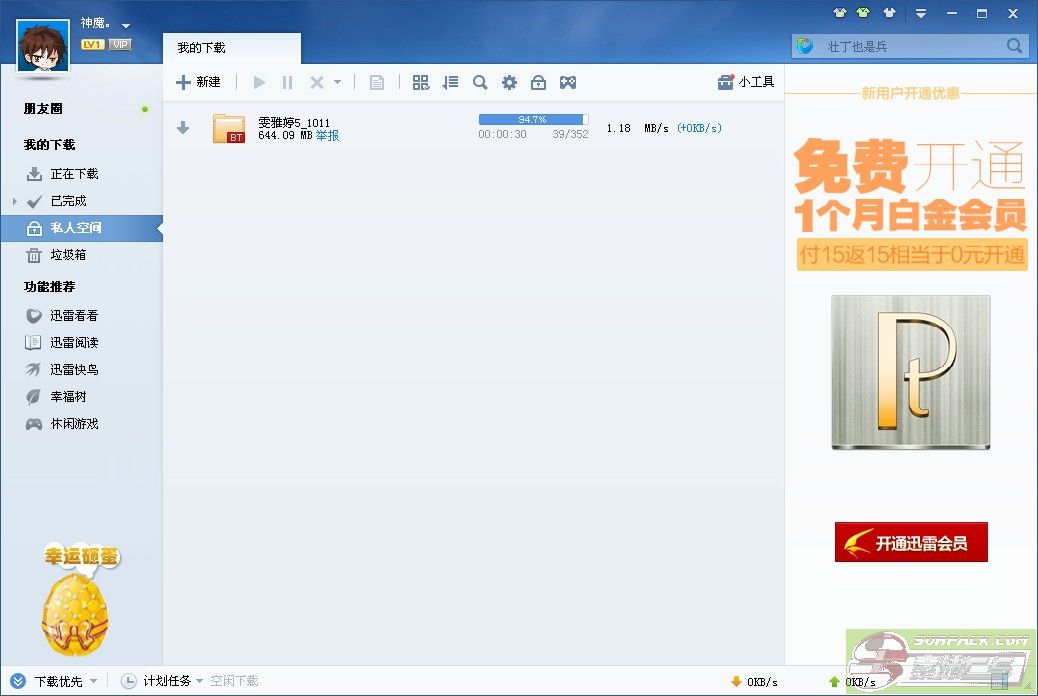Click the 举报 report link
Image resolution: width=1038 pixels, height=696 pixels.
pos(328,136)
